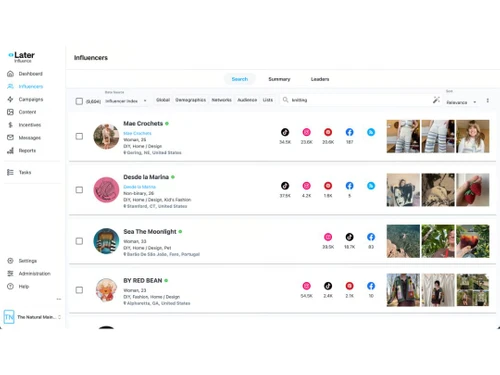This screenshot has width=500, height=375.
Task: Open Settings in the sidebar
Action: 22,261
